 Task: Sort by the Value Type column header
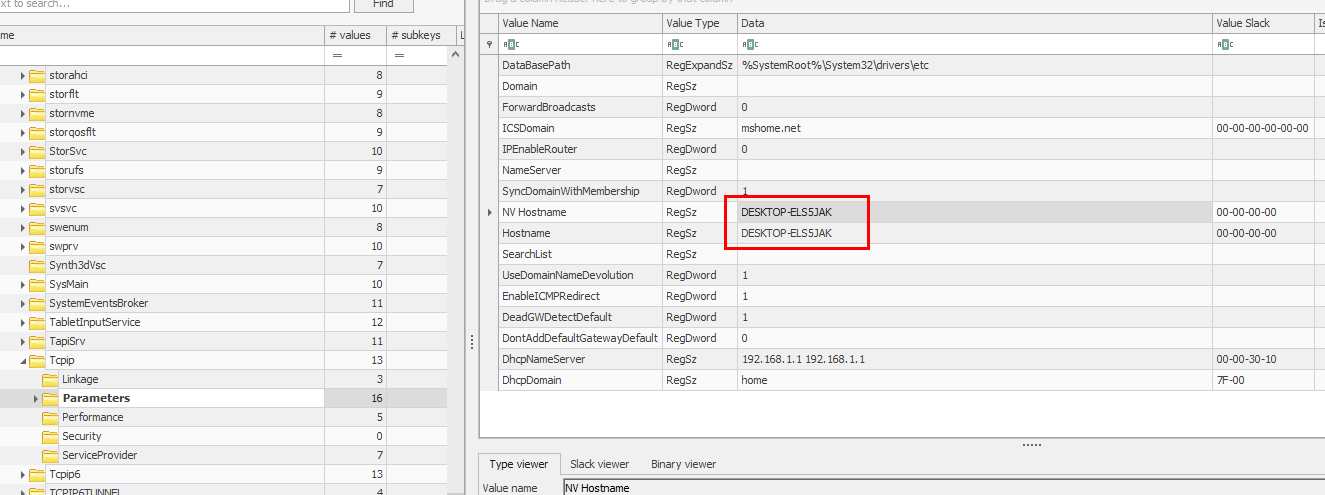click(699, 23)
